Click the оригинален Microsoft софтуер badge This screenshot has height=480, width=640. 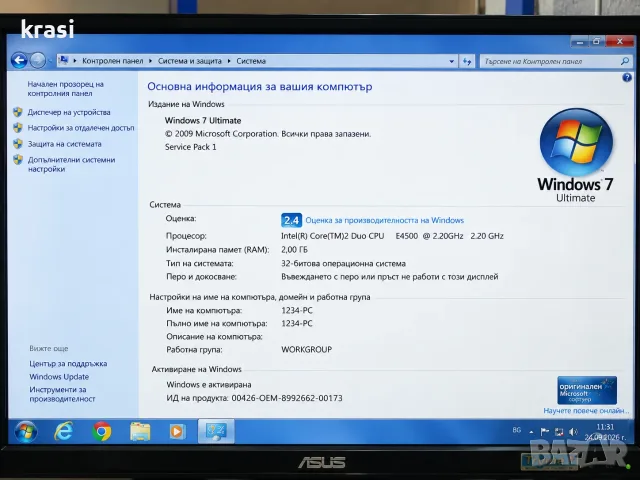pos(587,390)
